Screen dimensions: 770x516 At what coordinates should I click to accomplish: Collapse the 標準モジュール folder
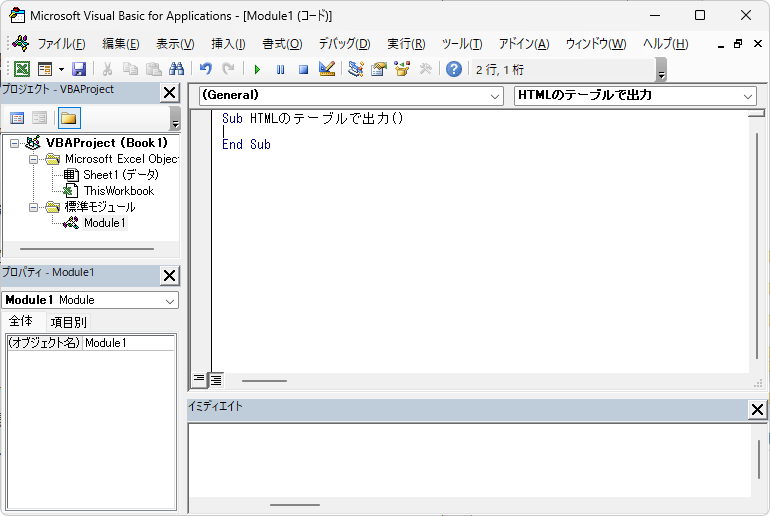tap(33, 207)
